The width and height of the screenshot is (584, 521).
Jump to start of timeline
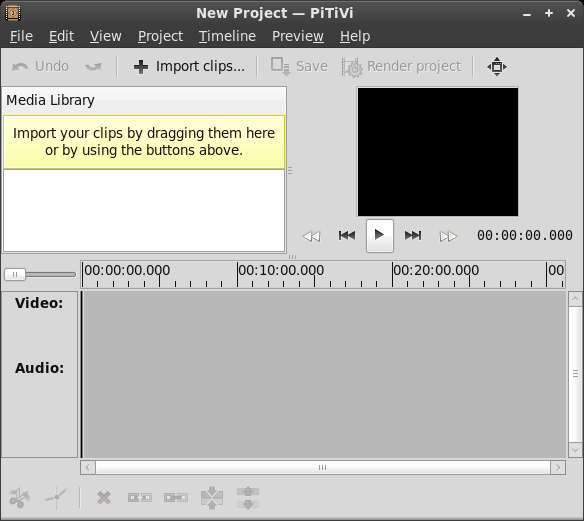click(347, 236)
